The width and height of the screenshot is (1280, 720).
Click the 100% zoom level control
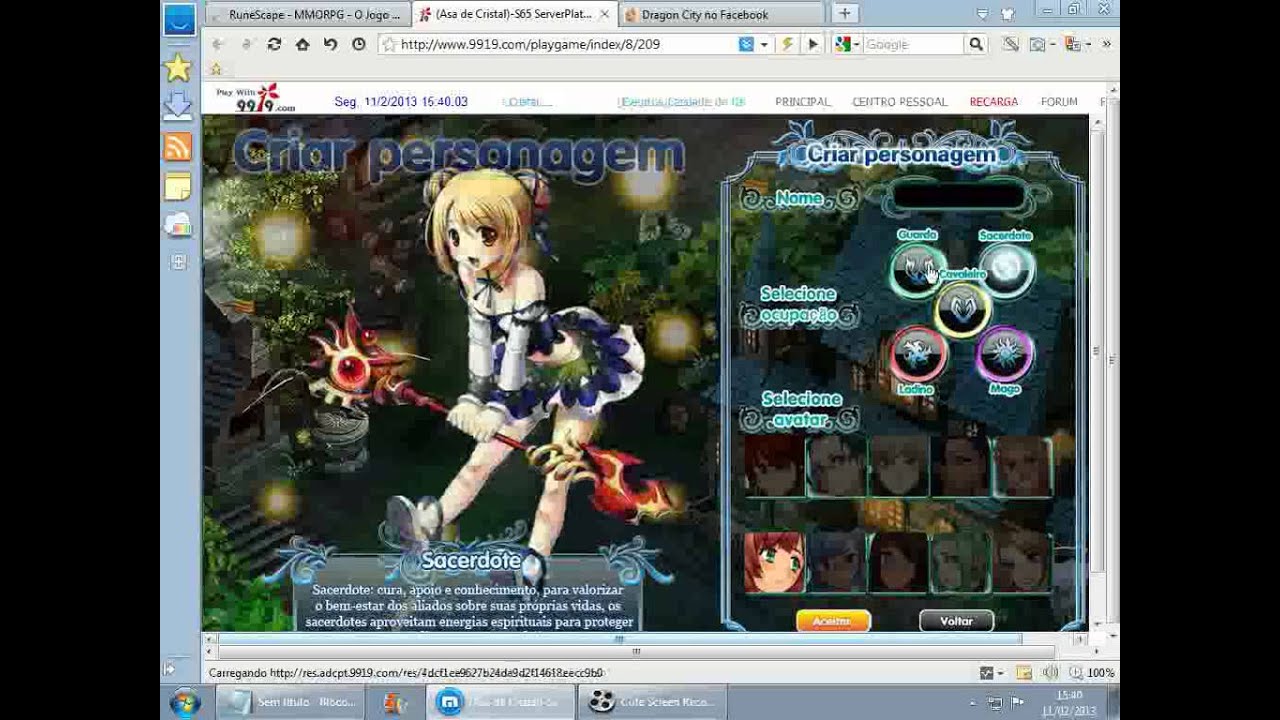[x=1093, y=673]
